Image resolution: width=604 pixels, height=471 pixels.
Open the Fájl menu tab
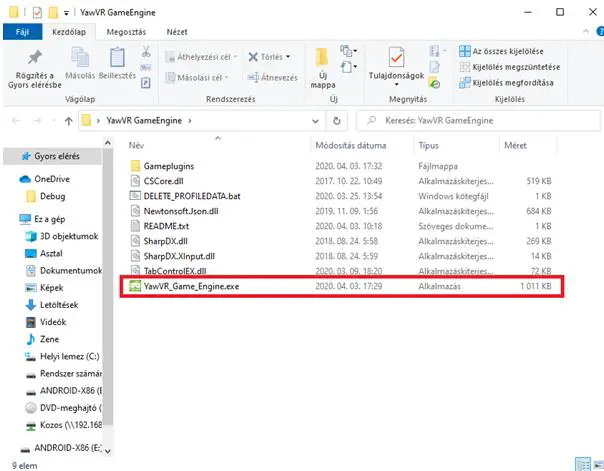click(x=22, y=32)
